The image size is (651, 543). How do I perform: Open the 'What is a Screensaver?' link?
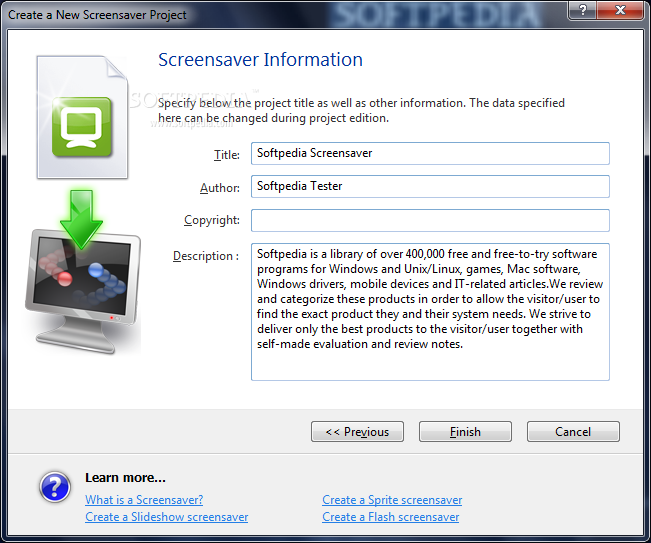(x=144, y=500)
